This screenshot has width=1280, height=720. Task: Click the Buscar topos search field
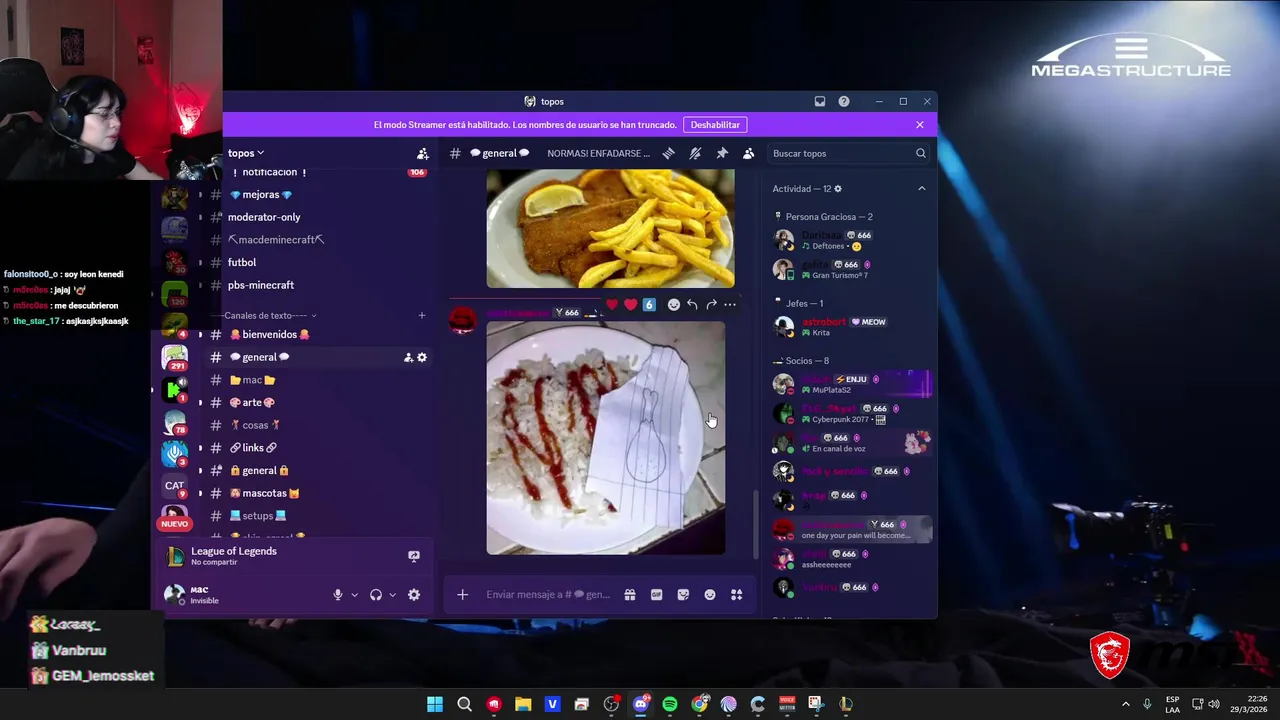pyautogui.click(x=849, y=153)
